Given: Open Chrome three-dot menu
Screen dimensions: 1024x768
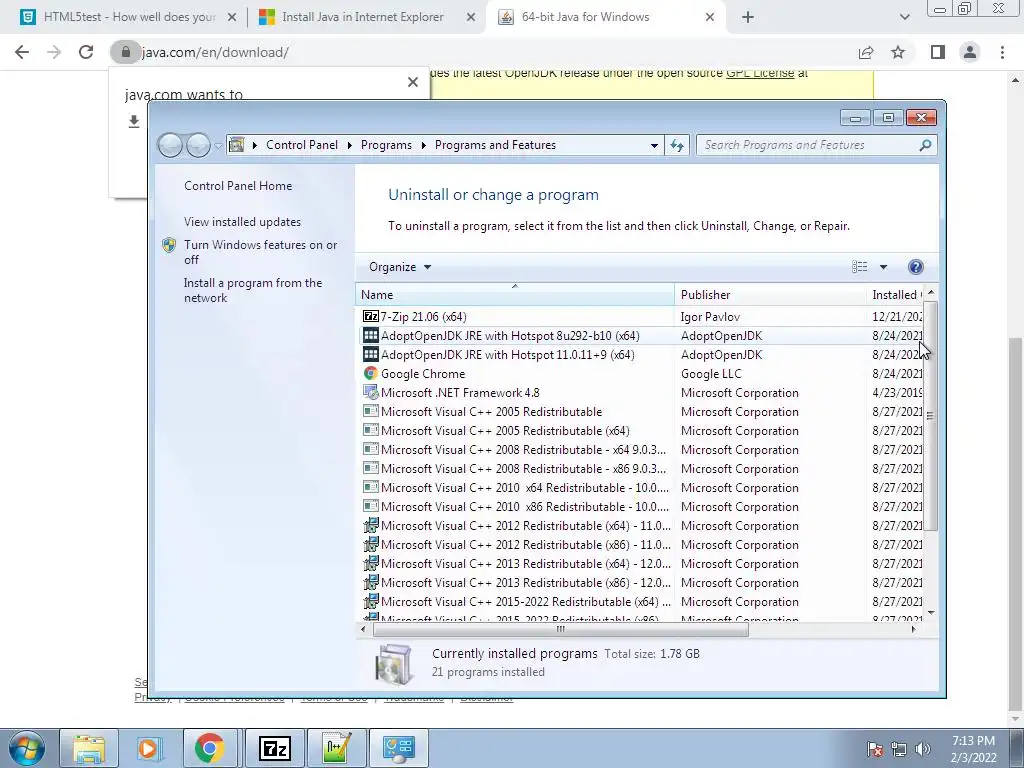Looking at the screenshot, I should tap(1002, 52).
